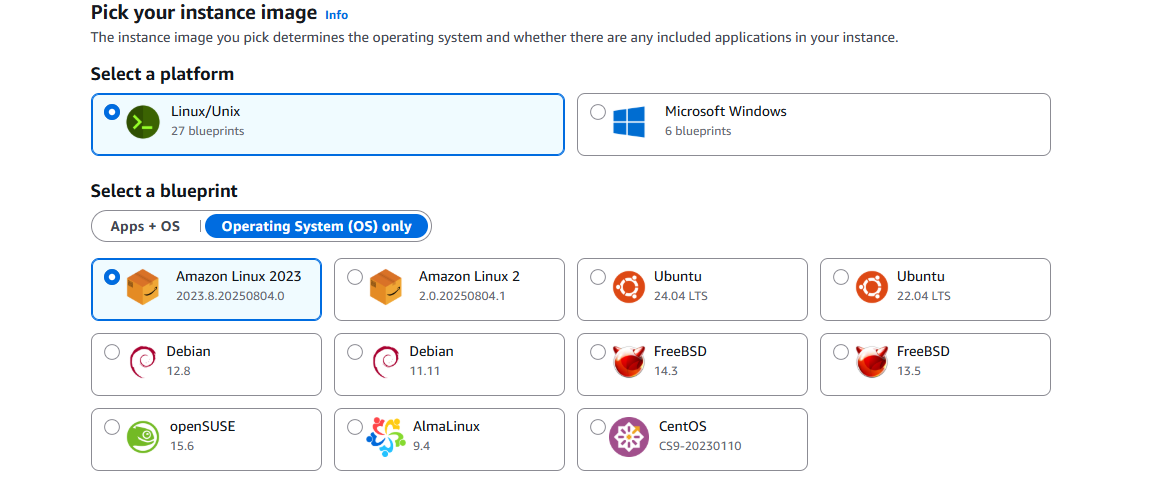Pick the Debian 11.11 radio button
Image resolution: width=1169 pixels, height=495 pixels.
(355, 352)
